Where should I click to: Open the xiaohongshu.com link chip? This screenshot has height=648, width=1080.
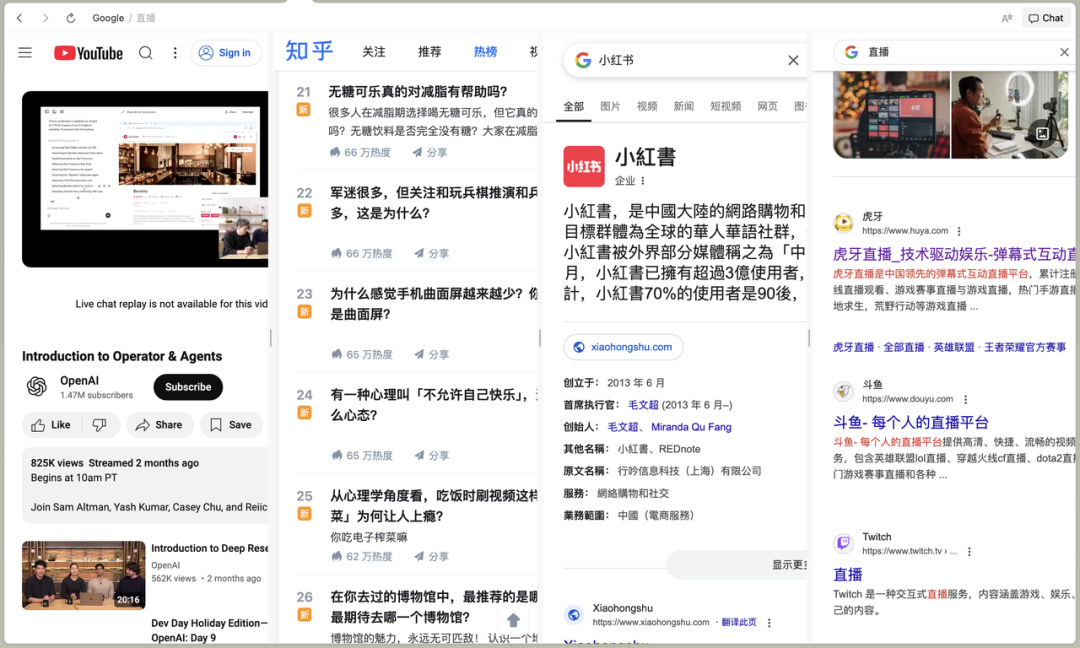coord(622,347)
